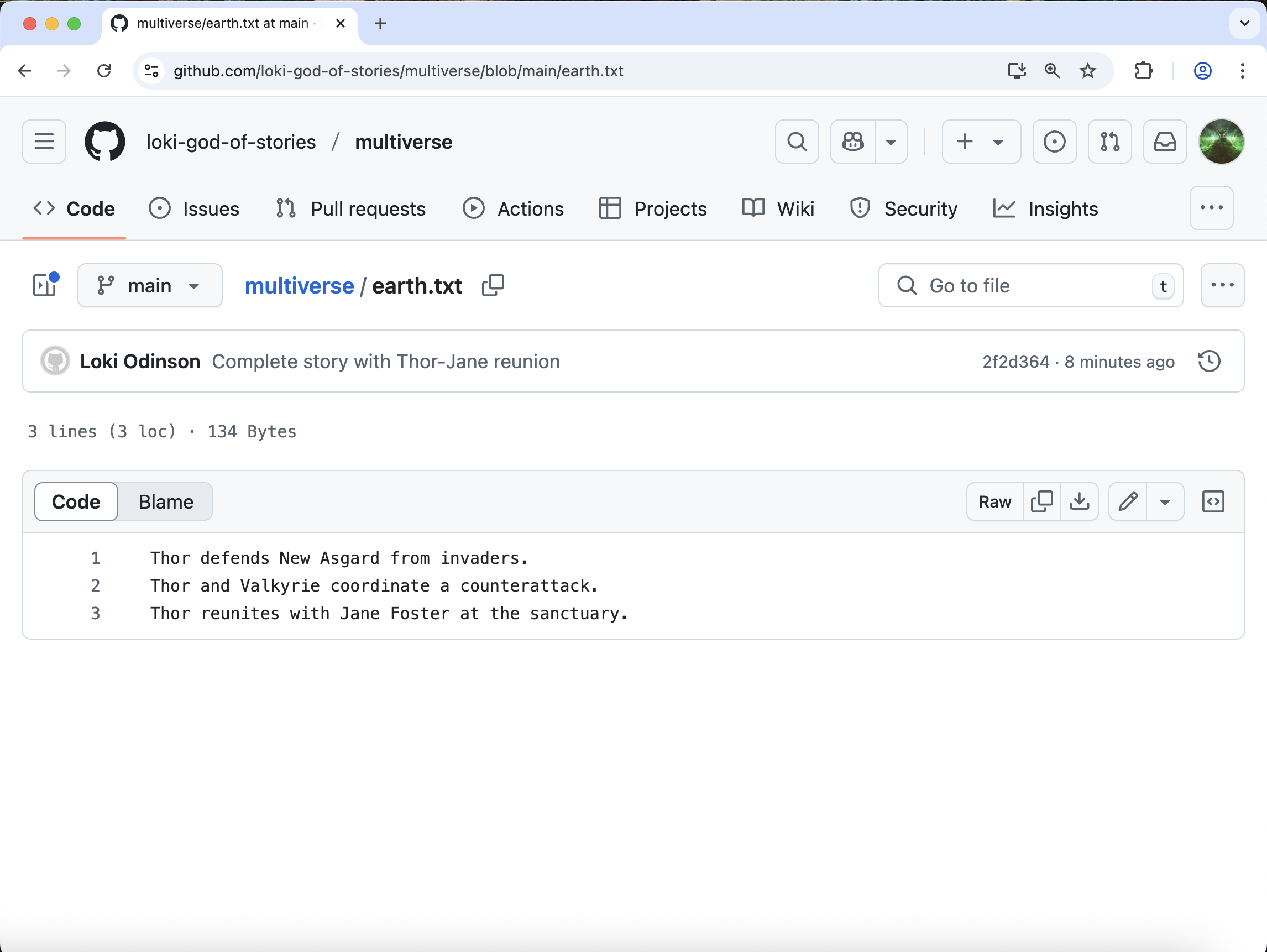Bookmark page with star icon
This screenshot has width=1267, height=952.
[x=1087, y=71]
